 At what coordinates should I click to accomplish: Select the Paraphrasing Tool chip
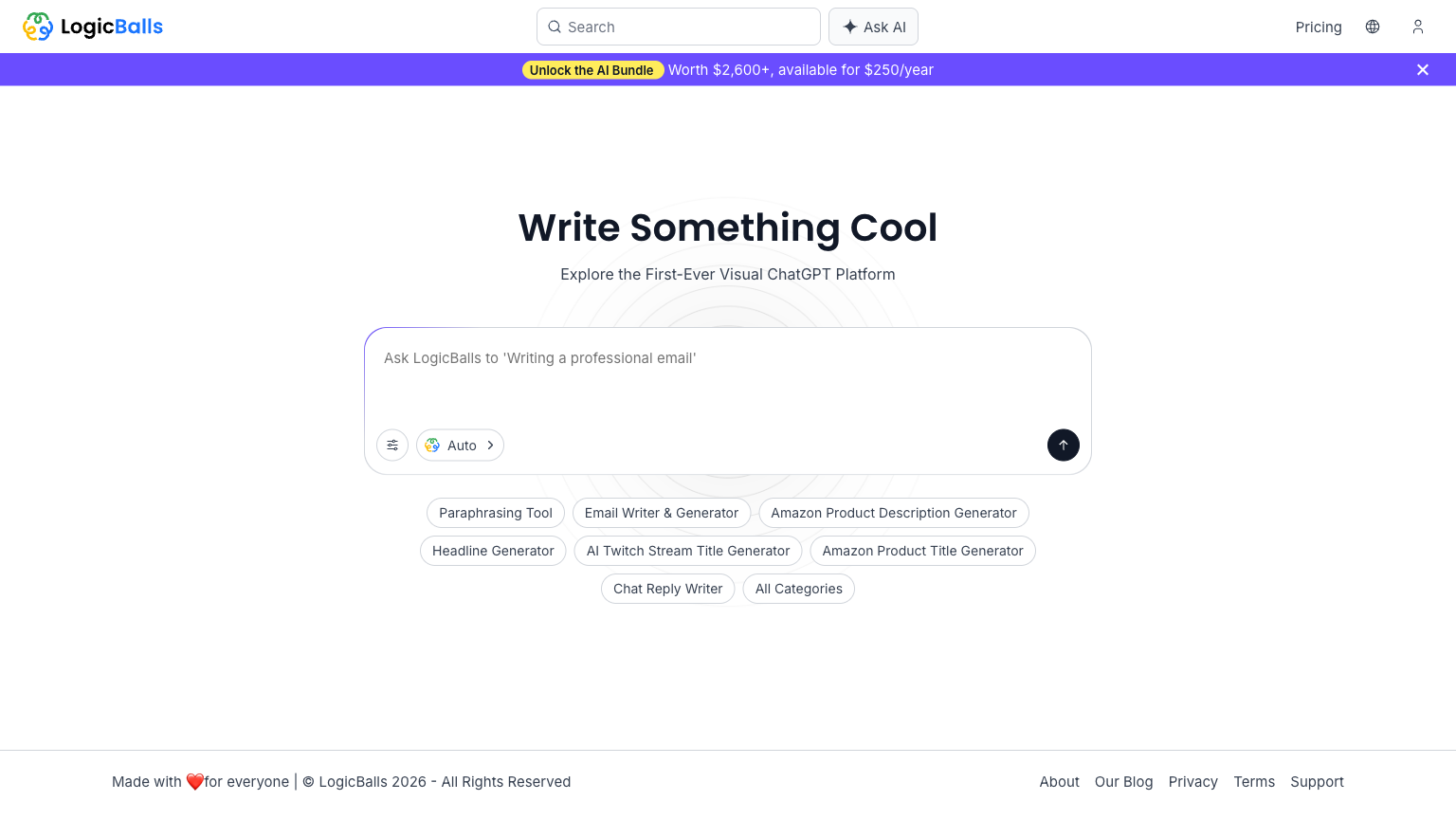tap(496, 513)
